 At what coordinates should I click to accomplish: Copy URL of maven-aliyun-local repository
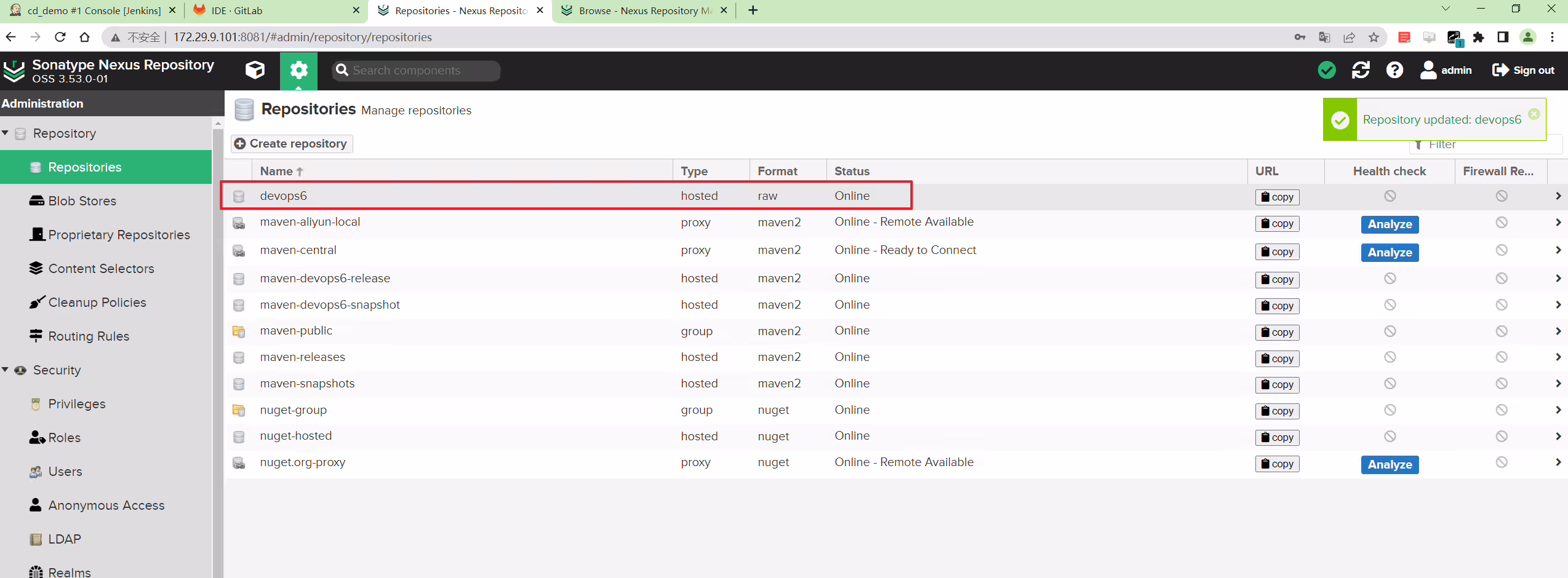[x=1277, y=223]
